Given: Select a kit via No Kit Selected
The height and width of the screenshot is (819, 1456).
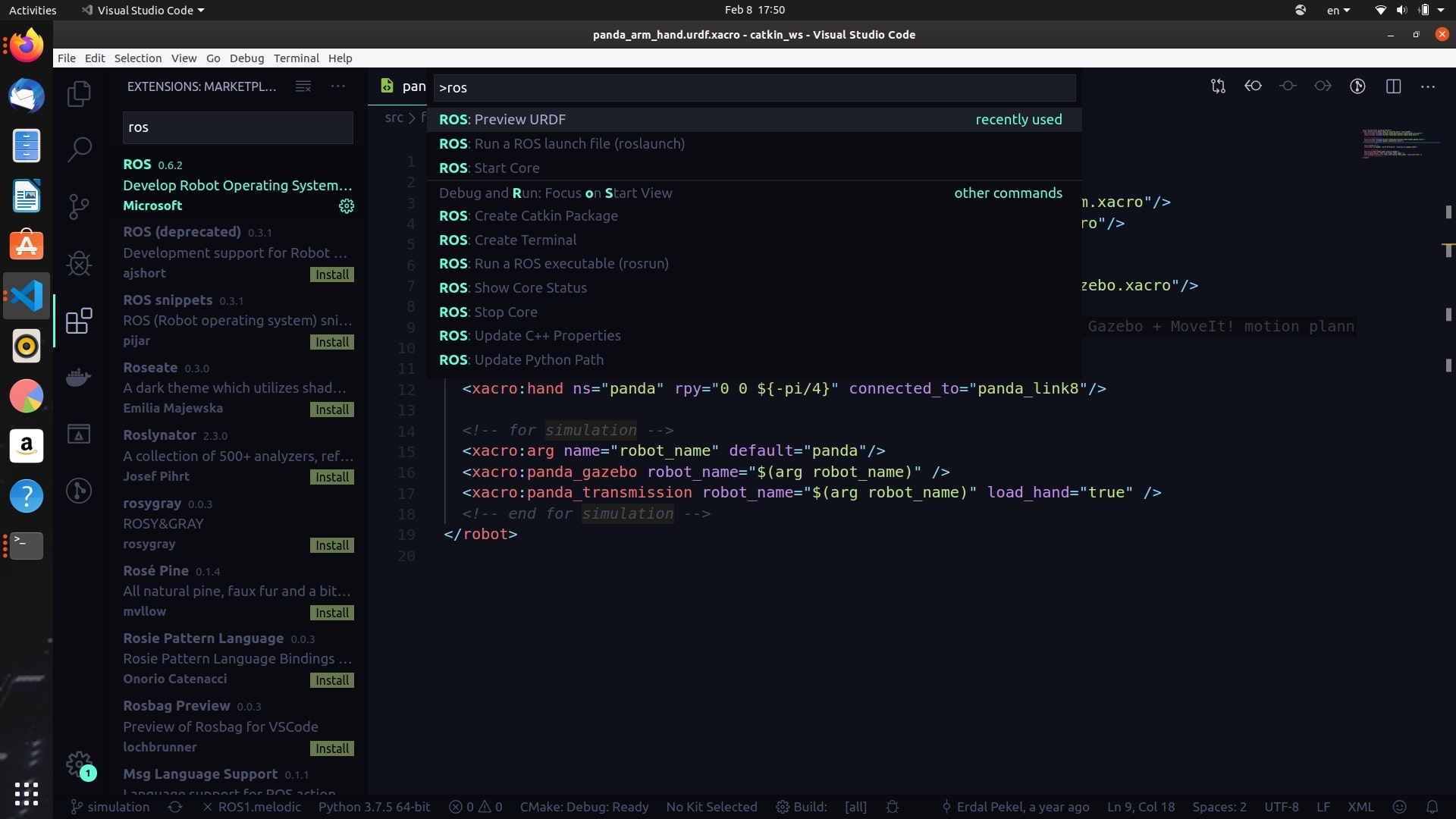Looking at the screenshot, I should click(x=711, y=807).
